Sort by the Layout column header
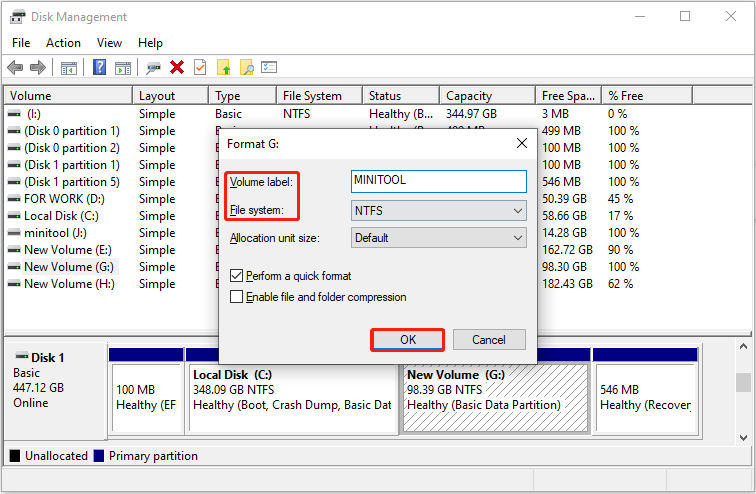Image resolution: width=756 pixels, height=494 pixels. 171,96
